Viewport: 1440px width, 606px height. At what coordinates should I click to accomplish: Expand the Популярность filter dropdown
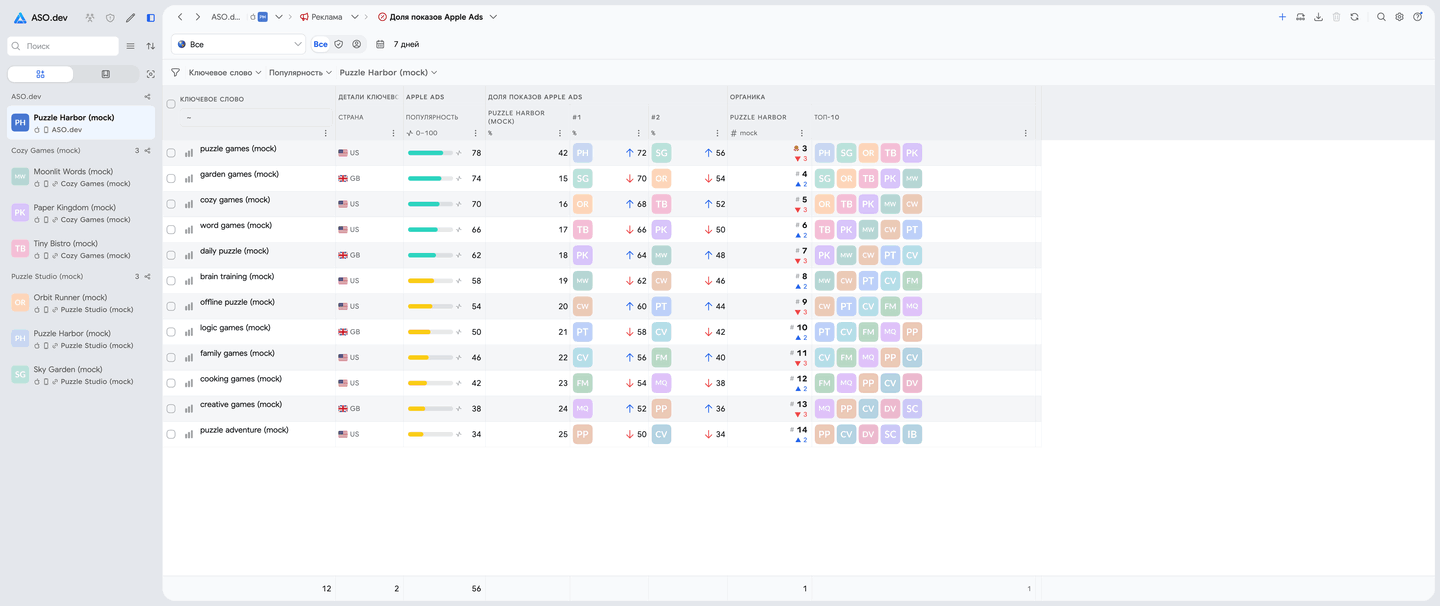pos(301,72)
